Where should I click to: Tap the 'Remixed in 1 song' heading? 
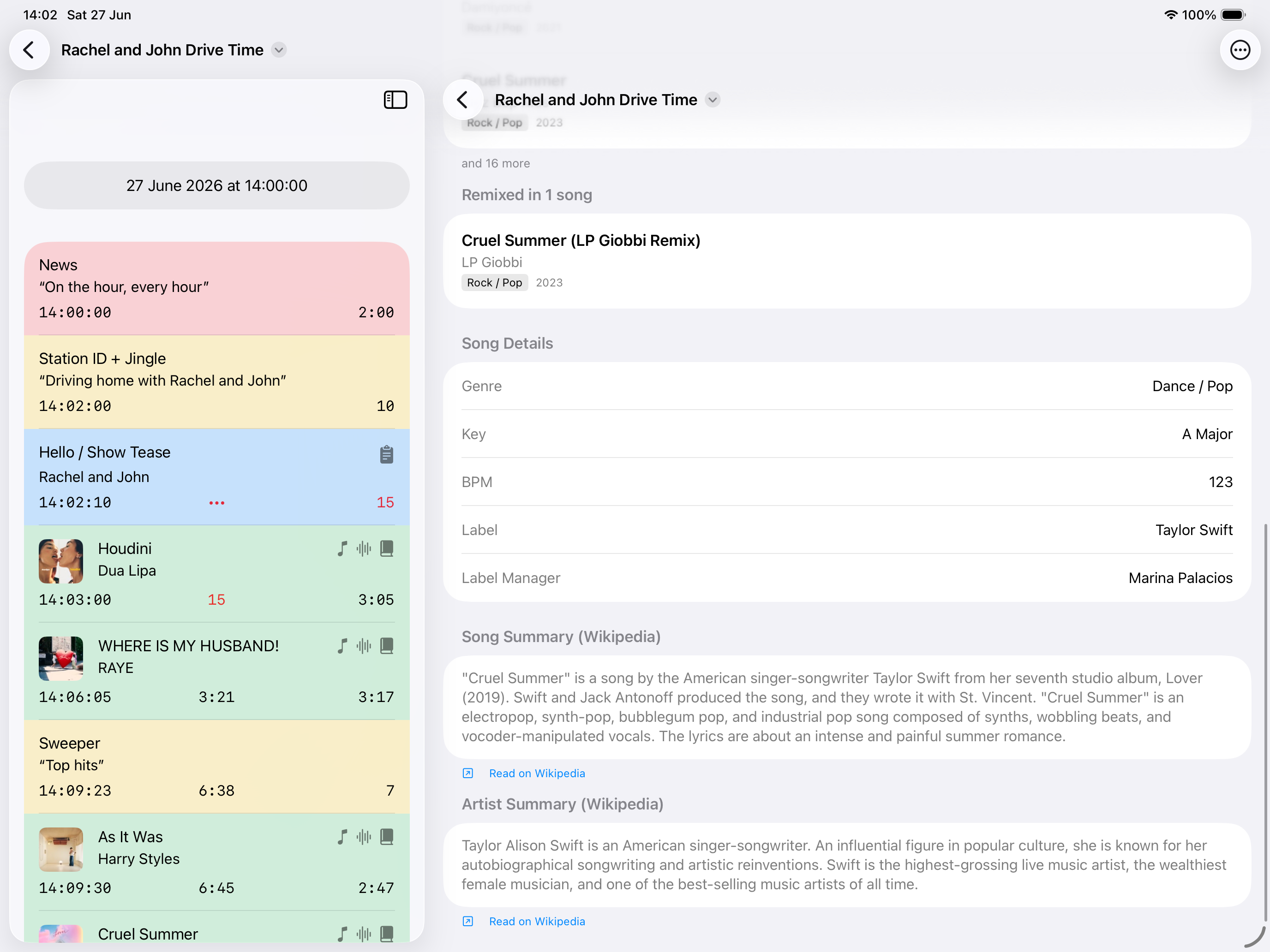point(527,195)
